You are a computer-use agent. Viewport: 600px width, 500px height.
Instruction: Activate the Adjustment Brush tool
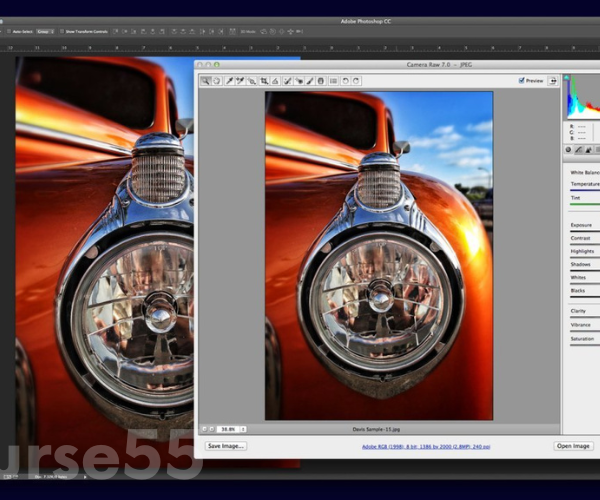(310, 81)
